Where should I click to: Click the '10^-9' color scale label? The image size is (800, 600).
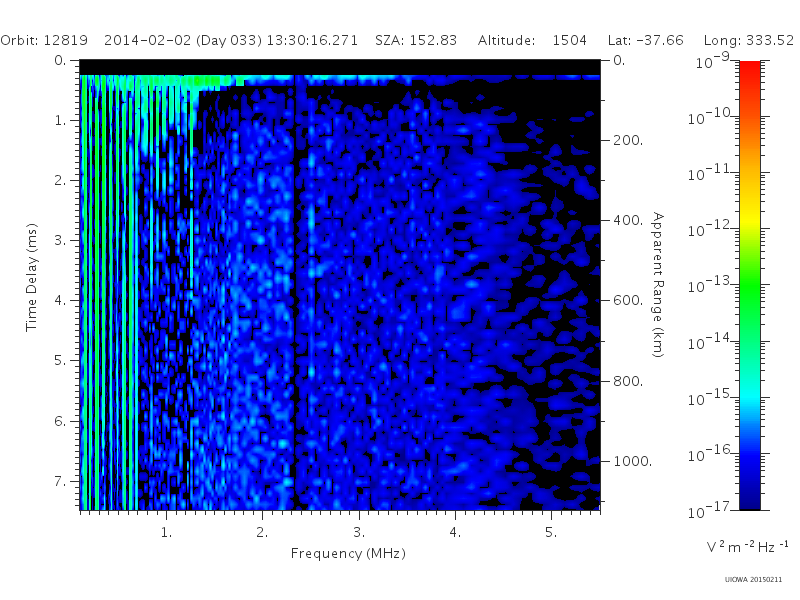713,60
